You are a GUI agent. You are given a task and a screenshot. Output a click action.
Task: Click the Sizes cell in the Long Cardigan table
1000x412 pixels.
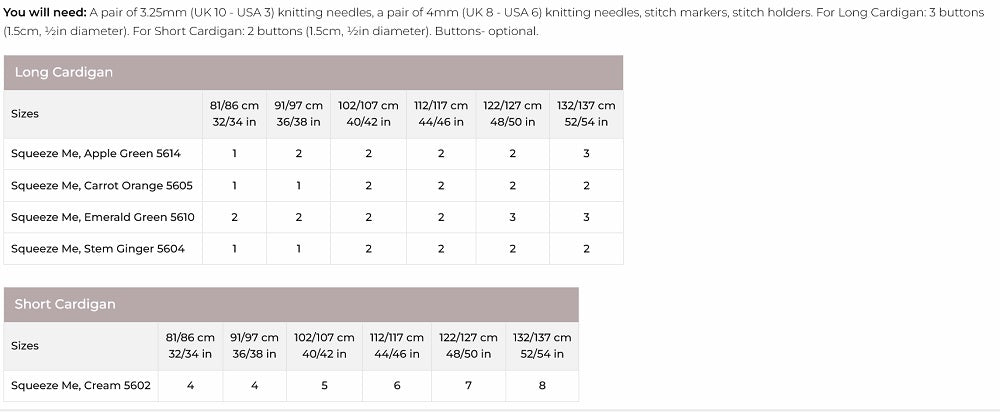pyautogui.click(x=25, y=114)
